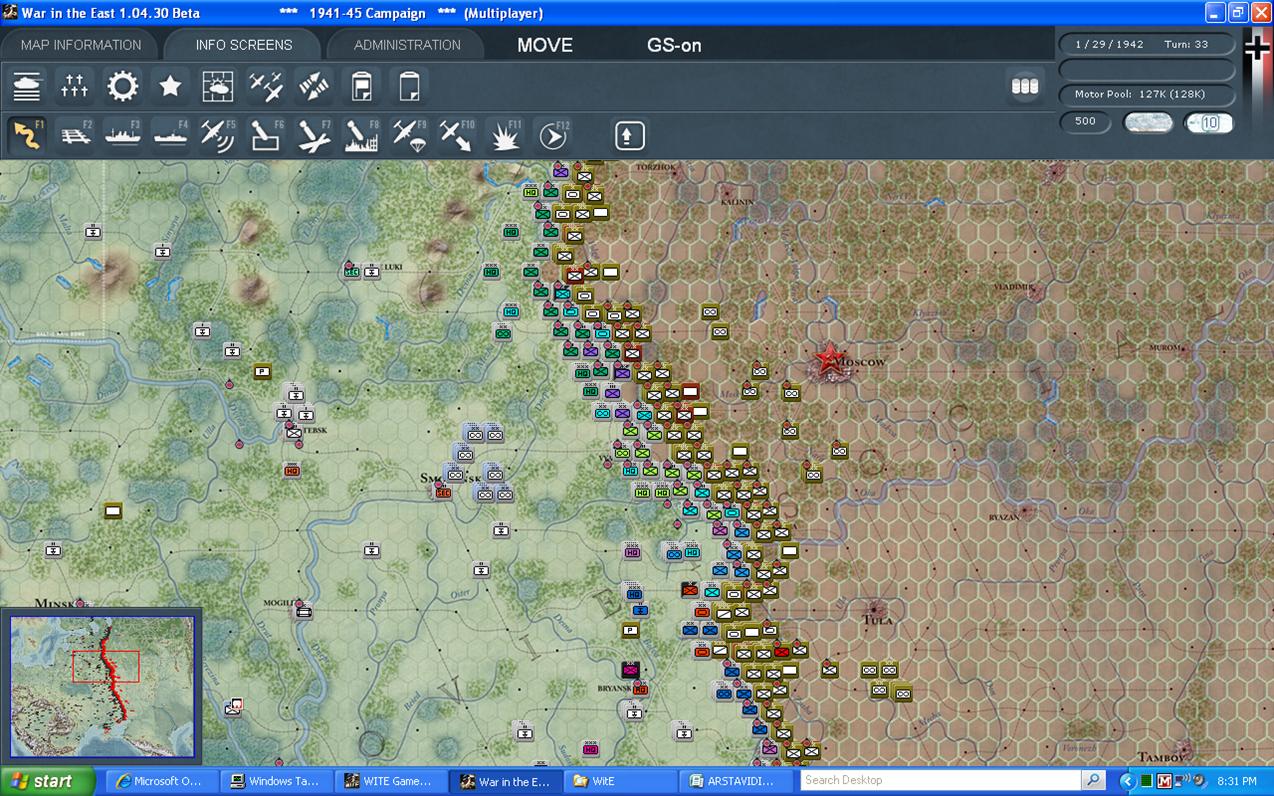Switch to the ADMINISTRATION tab

click(407, 45)
